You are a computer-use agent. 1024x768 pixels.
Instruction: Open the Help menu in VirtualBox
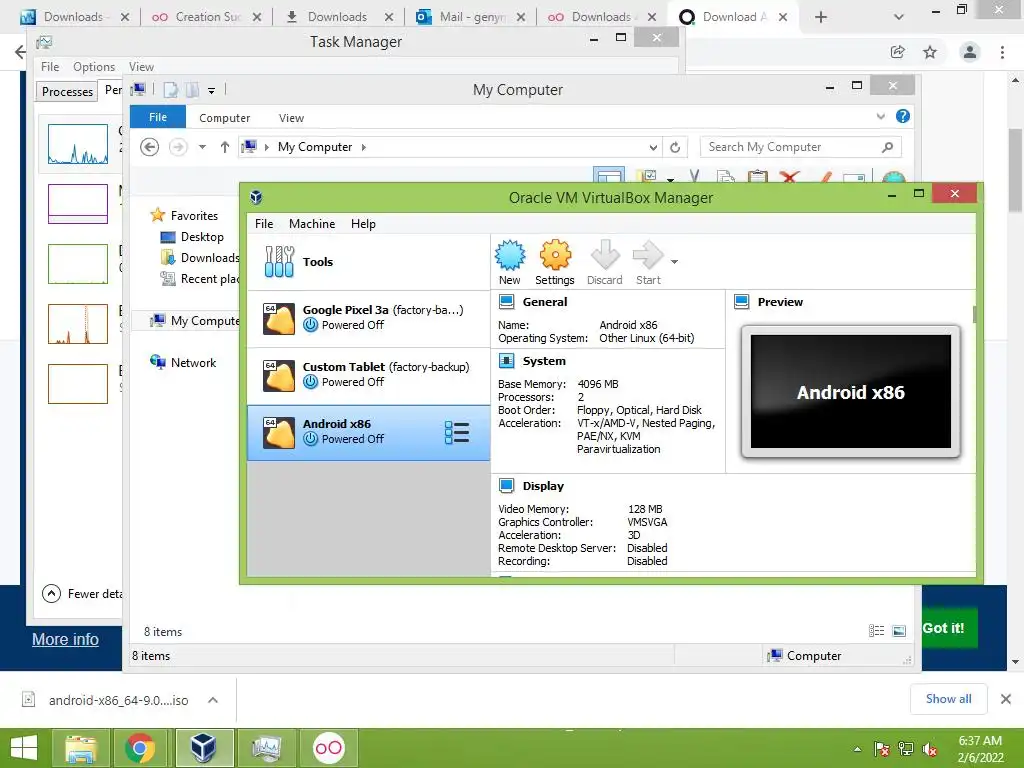pyautogui.click(x=363, y=224)
